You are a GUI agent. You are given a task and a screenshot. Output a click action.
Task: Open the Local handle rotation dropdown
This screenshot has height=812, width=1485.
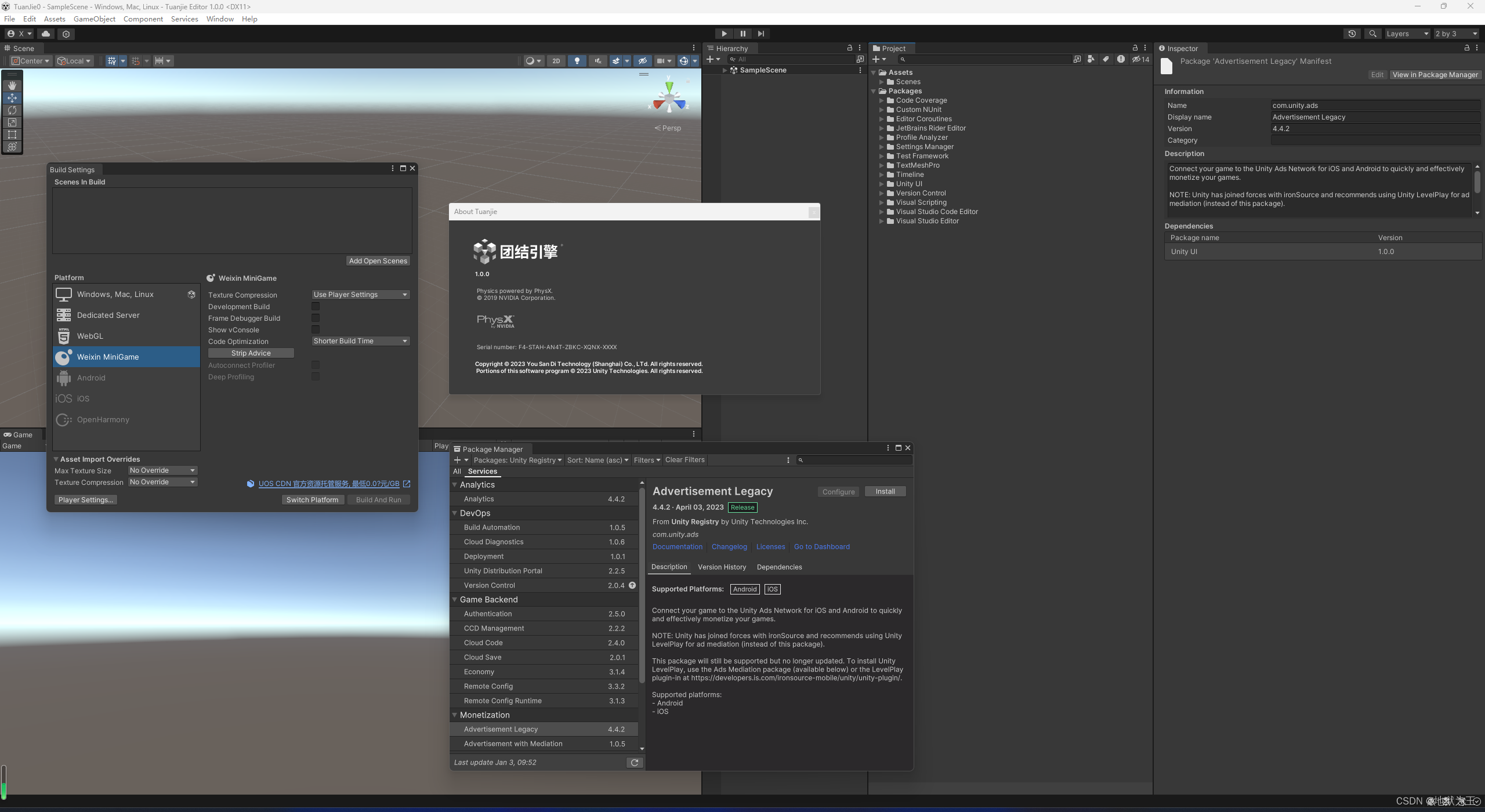(x=74, y=61)
